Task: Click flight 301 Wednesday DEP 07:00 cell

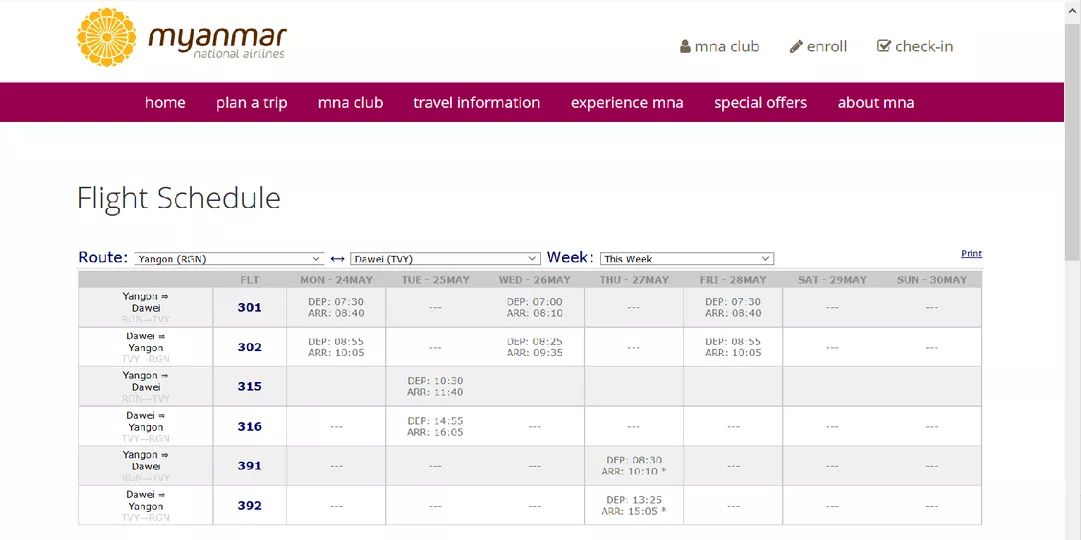Action: pyautogui.click(x=535, y=308)
